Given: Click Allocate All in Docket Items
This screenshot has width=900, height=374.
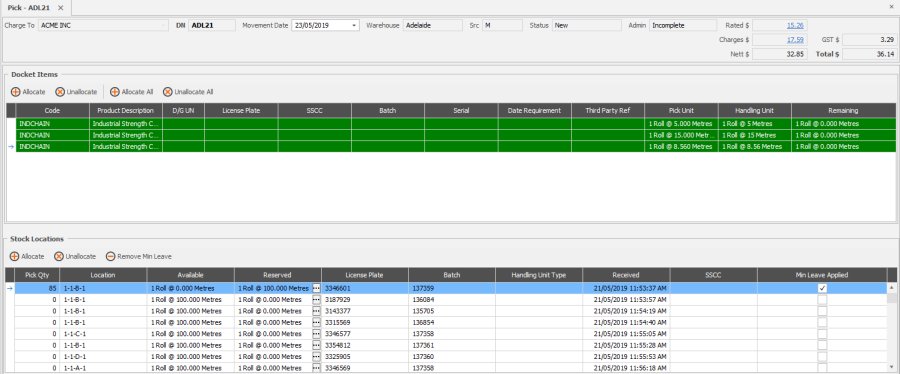Looking at the screenshot, I should 131,92.
